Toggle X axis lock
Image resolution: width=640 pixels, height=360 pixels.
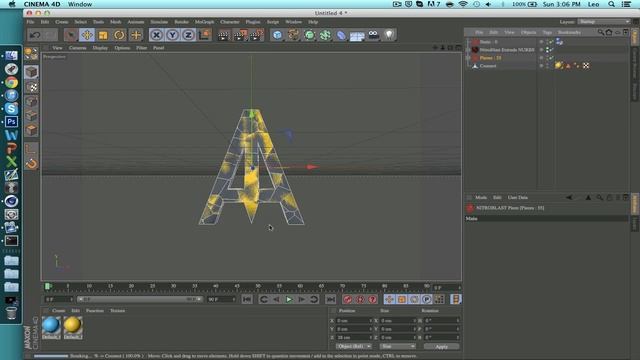click(x=156, y=35)
